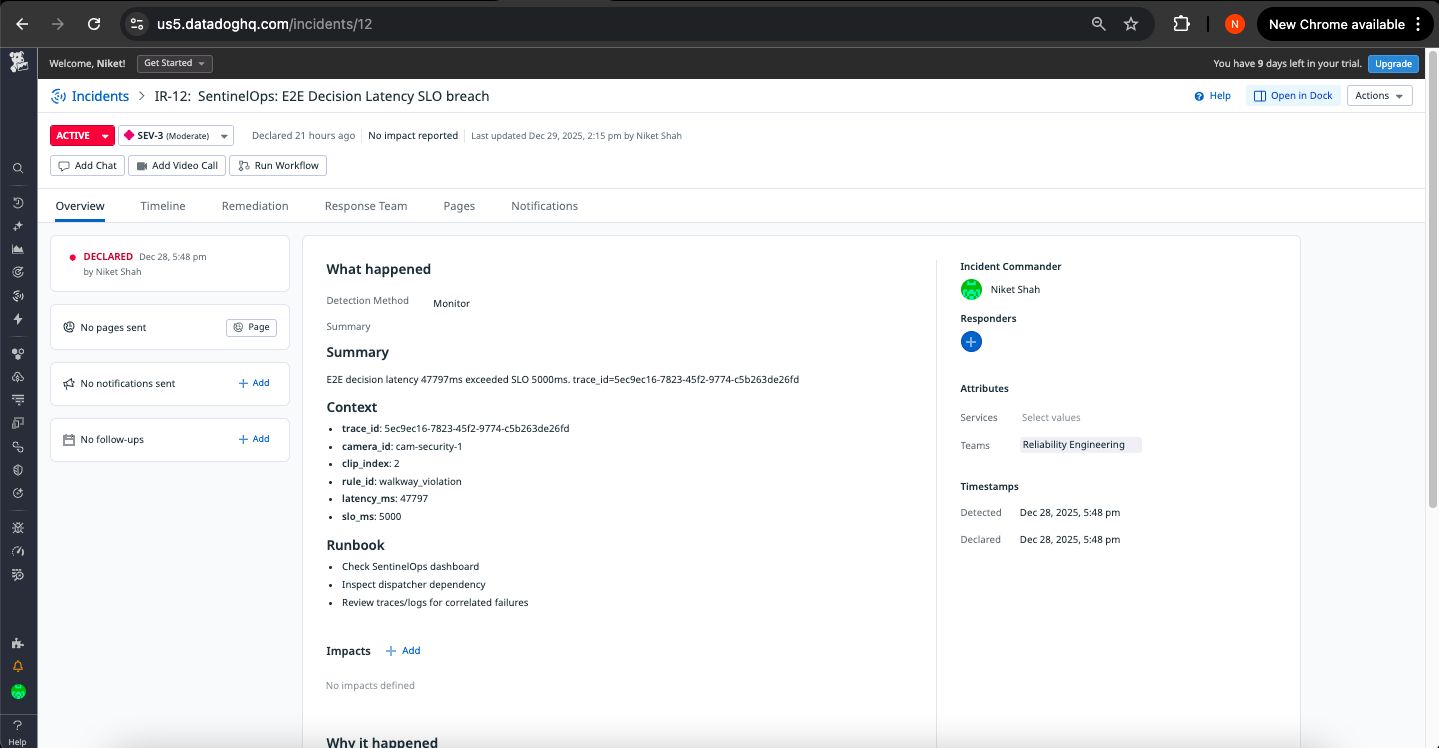Go to the Pages tab
Screen dimensions: 1439x748
pyautogui.click(x=459, y=206)
